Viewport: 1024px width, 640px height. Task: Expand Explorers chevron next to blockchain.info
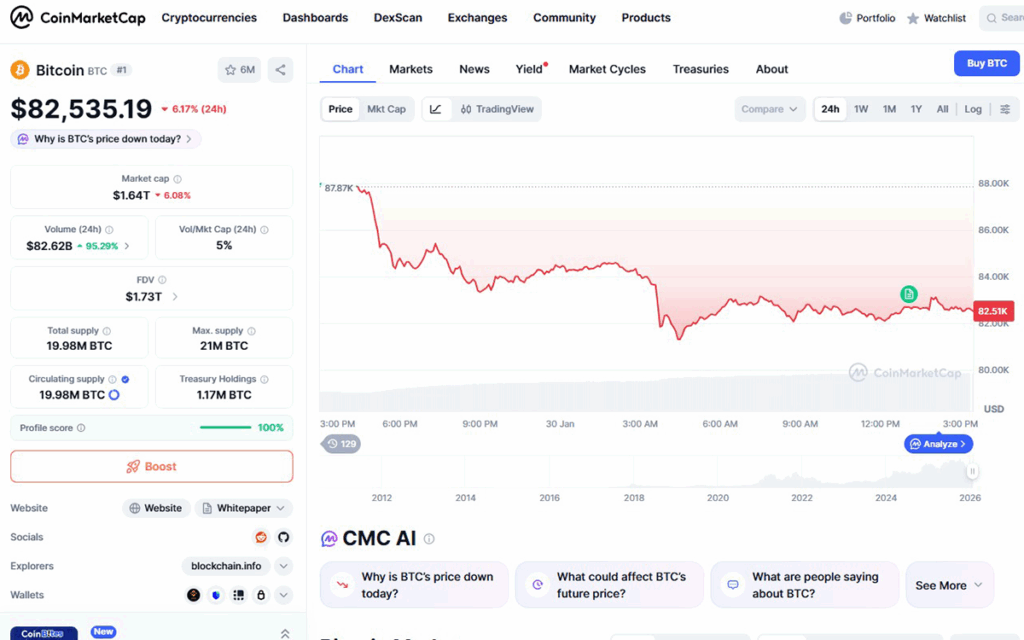(x=283, y=566)
